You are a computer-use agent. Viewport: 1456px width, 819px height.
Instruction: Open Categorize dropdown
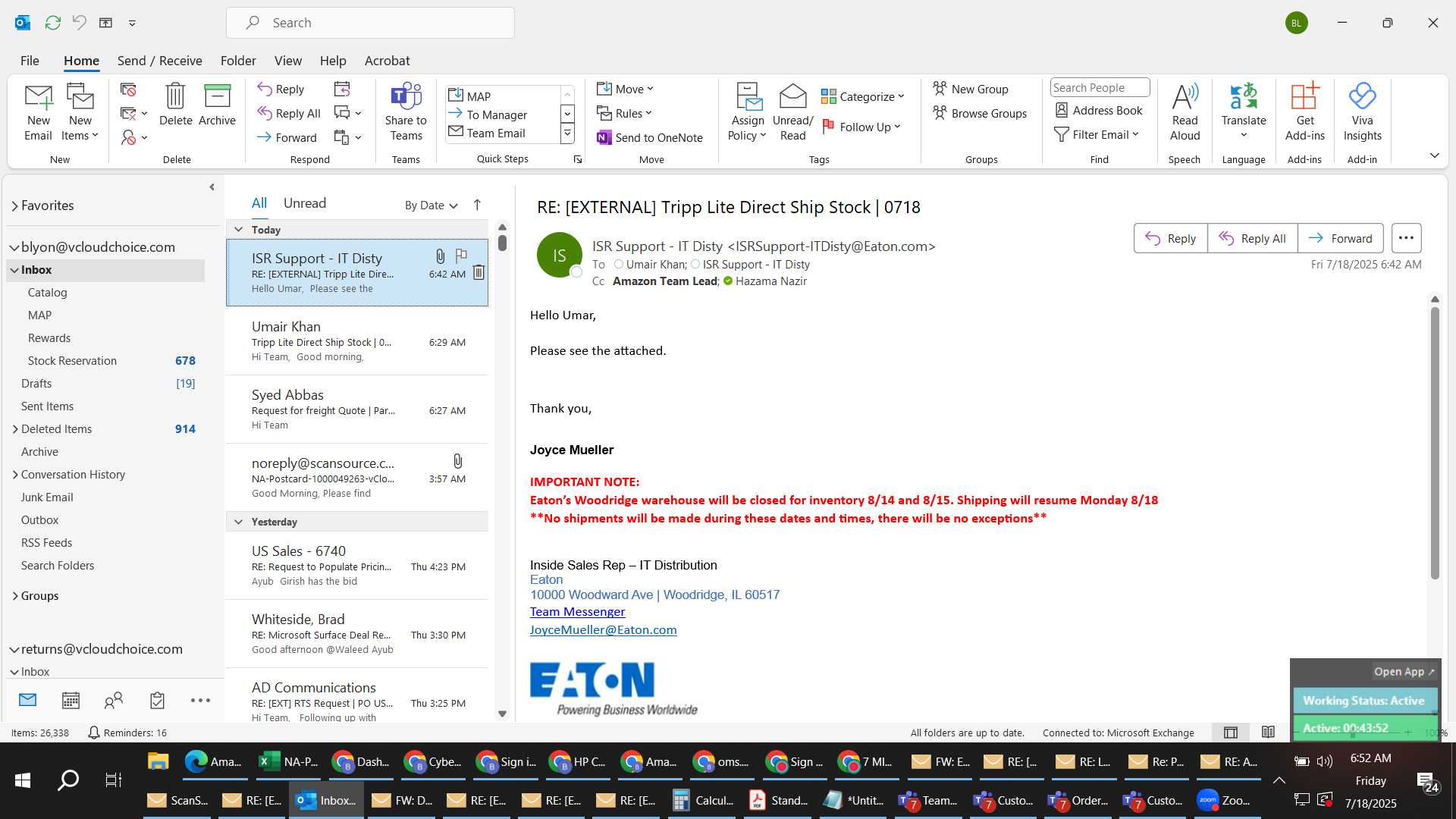863,96
